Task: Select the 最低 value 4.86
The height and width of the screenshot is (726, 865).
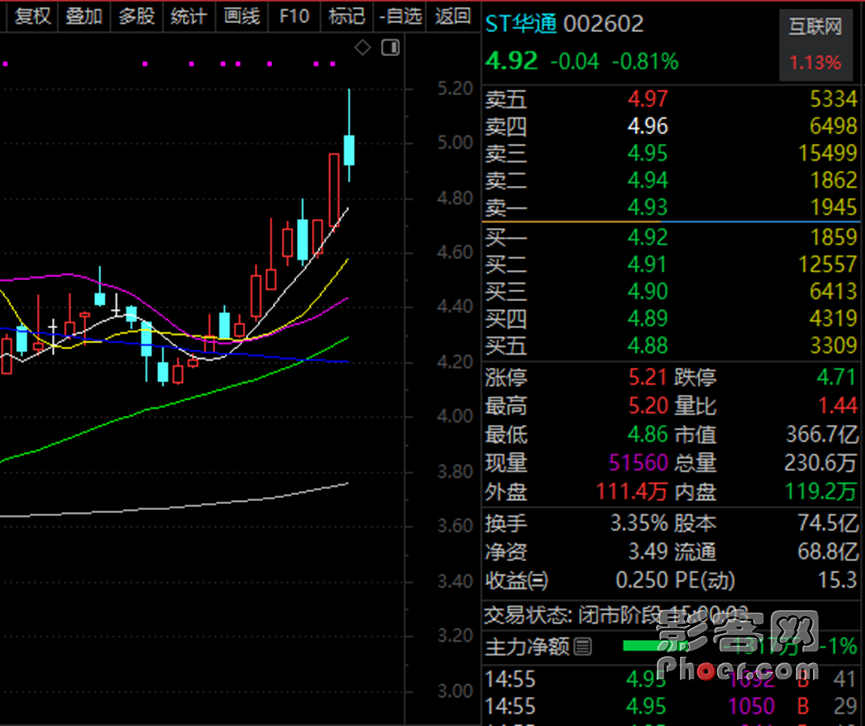Action: click(648, 435)
